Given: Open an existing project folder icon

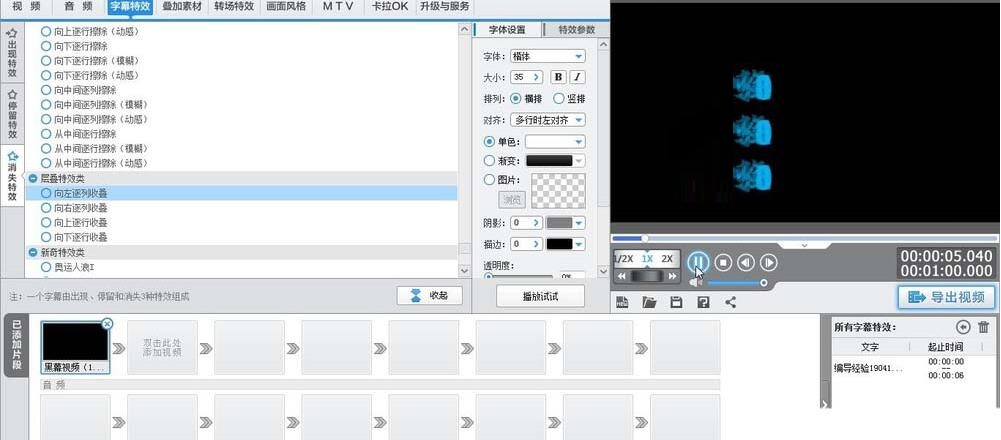Looking at the screenshot, I should tap(649, 302).
